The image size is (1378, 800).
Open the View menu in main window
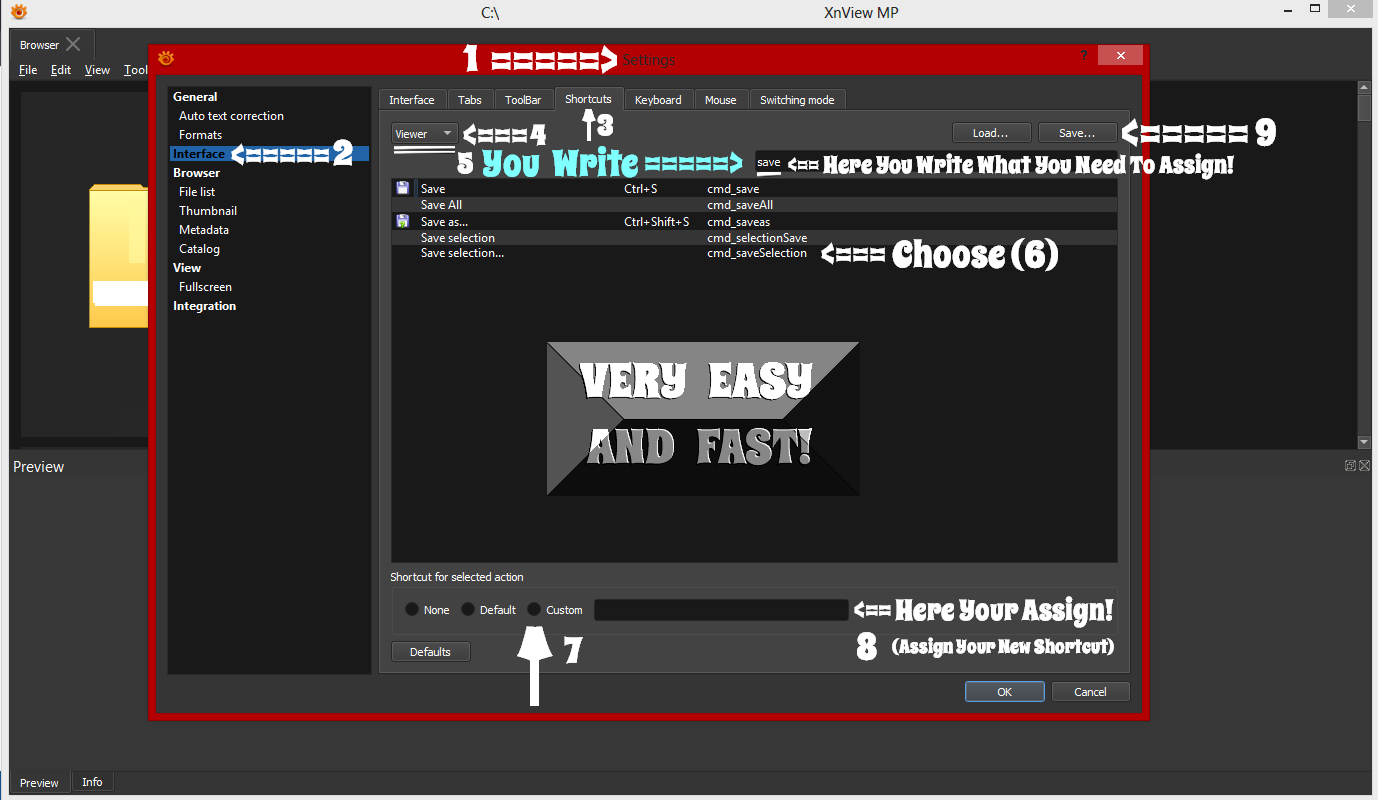(97, 70)
